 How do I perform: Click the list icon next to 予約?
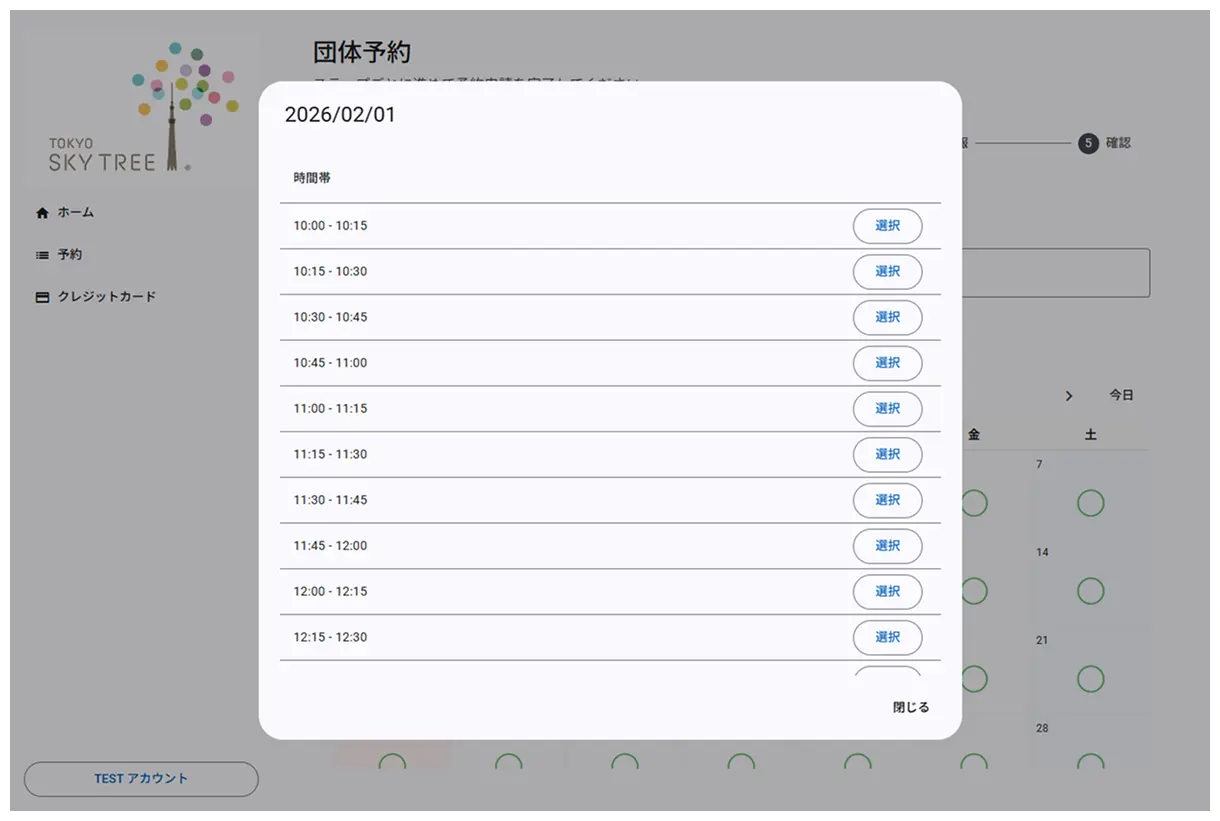coord(41,254)
